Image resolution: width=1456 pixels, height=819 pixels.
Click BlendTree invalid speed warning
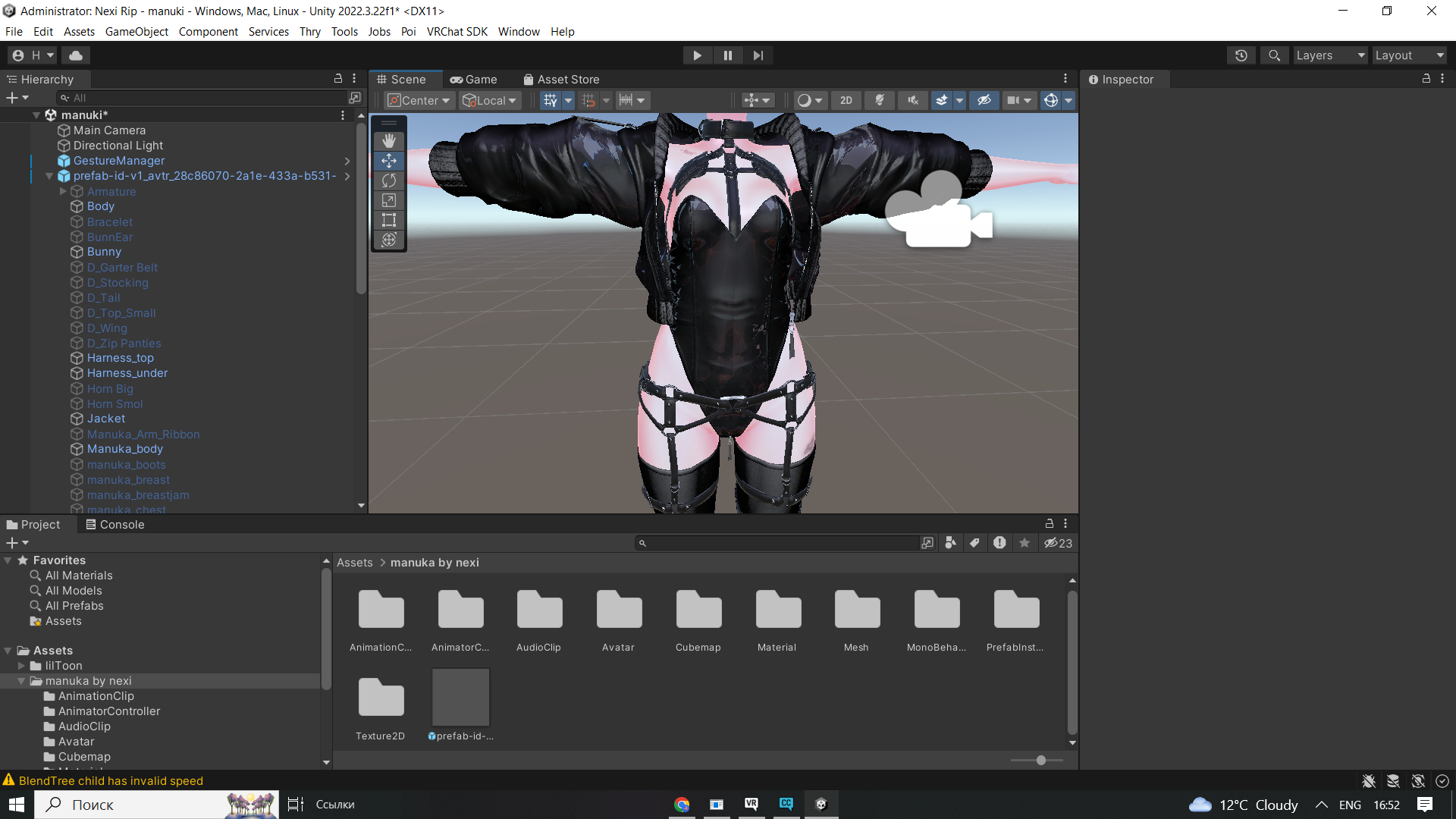(x=111, y=780)
